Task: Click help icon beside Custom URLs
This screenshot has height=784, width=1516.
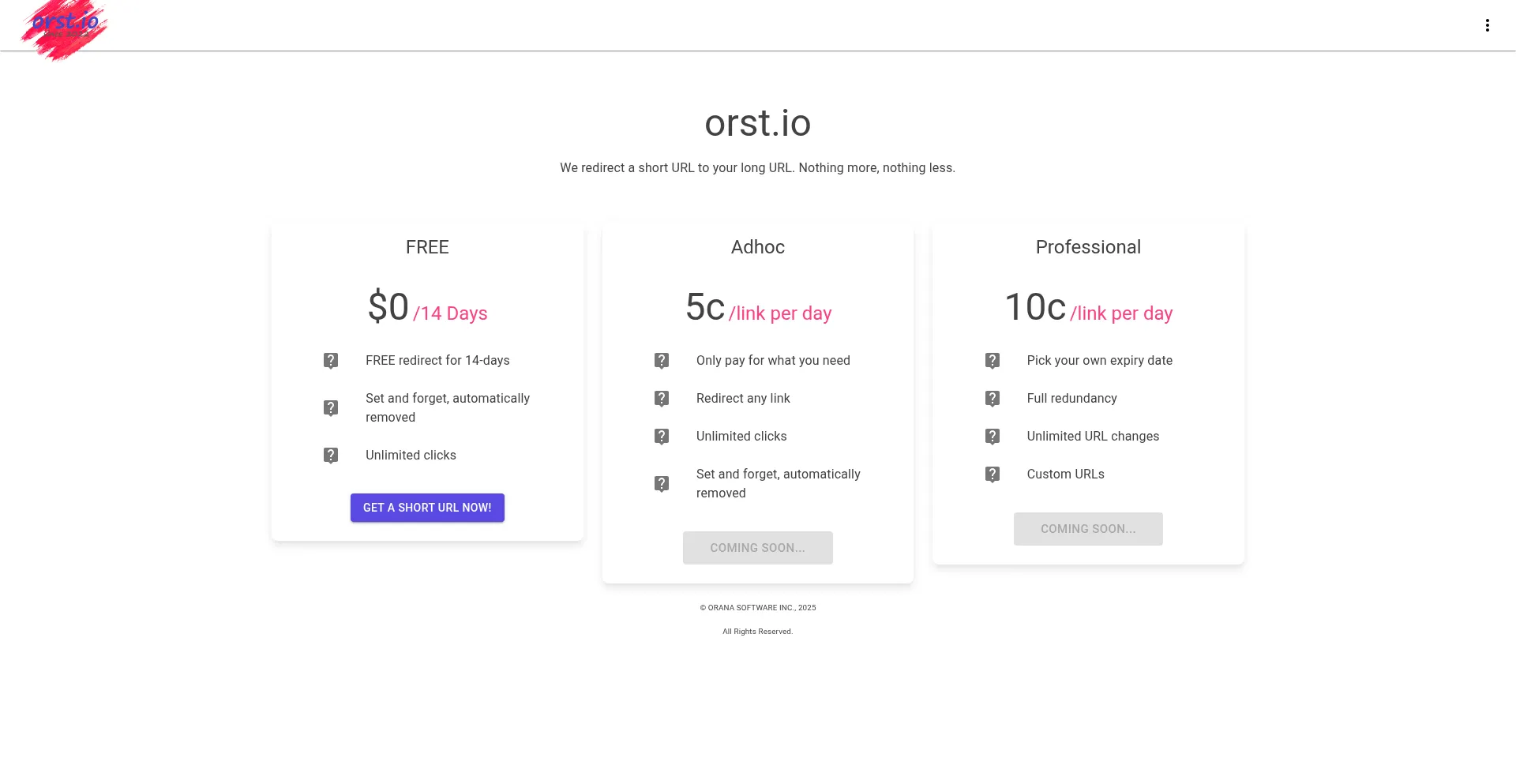Action: (x=993, y=475)
